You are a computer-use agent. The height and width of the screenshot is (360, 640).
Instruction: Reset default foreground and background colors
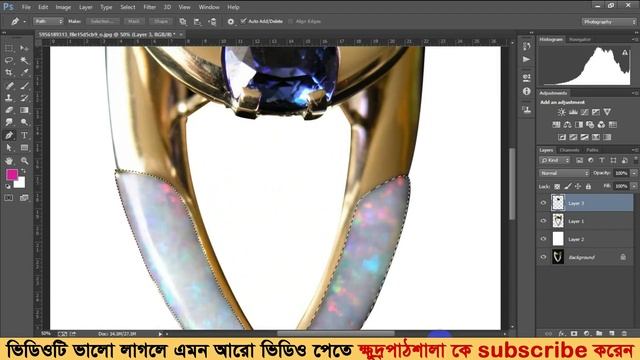tap(7, 186)
